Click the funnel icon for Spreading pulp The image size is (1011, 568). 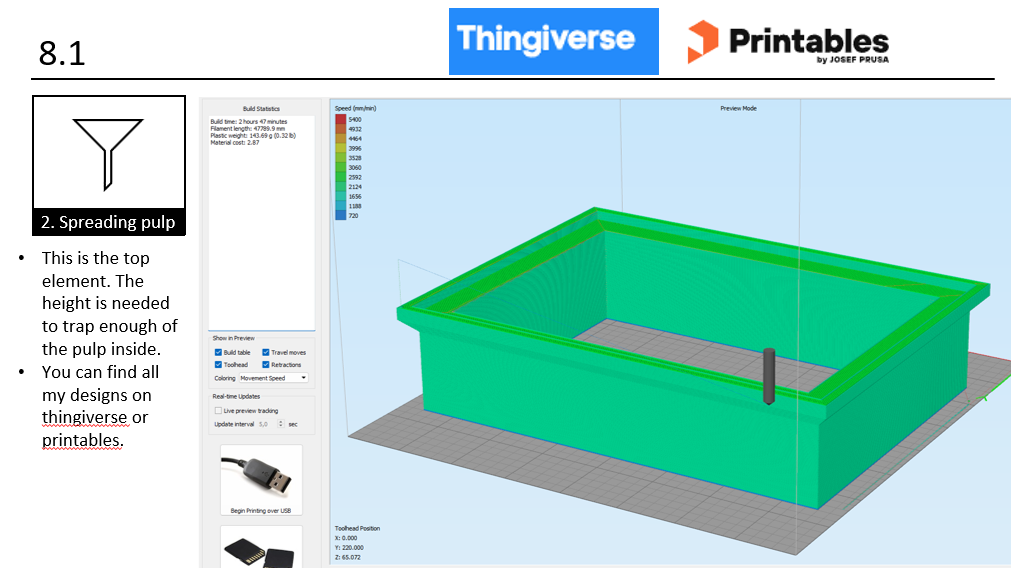(x=108, y=154)
